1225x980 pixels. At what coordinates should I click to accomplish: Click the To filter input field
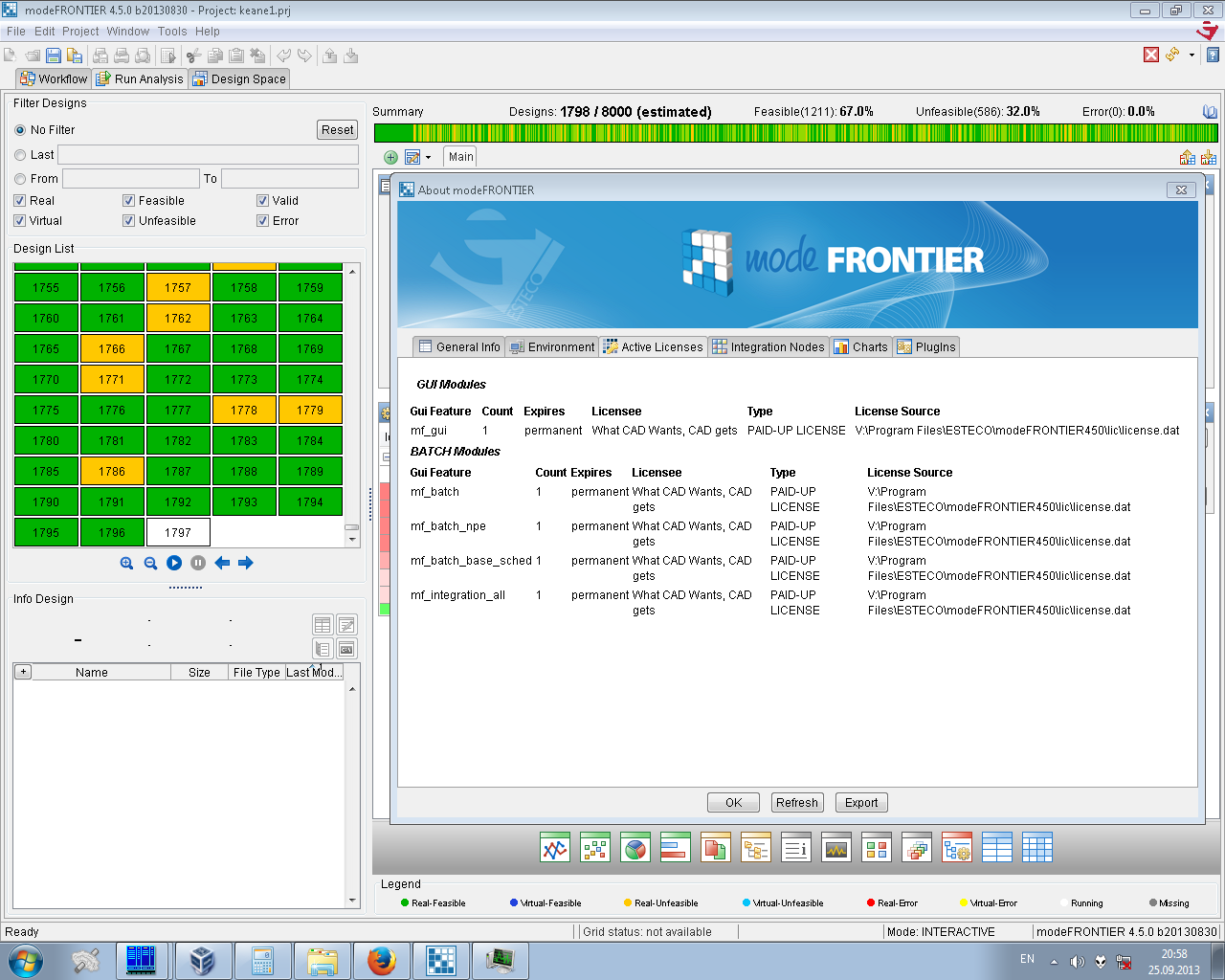290,179
